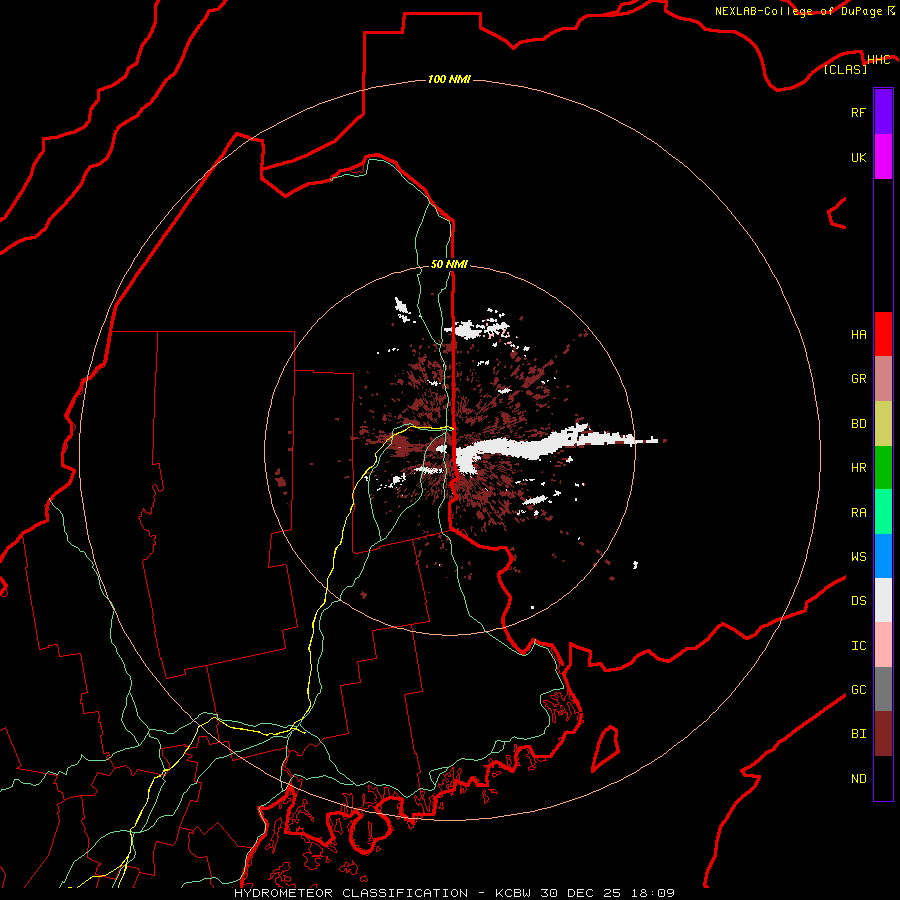Screen dimensions: 900x900
Task: Click the HHC product label
Action: point(878,60)
